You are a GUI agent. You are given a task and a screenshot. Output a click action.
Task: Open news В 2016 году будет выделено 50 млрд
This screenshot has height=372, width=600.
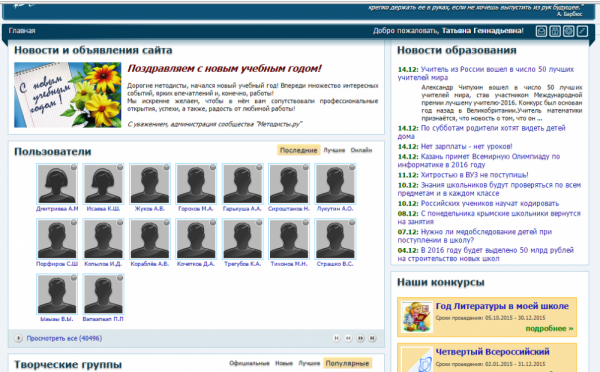click(x=486, y=255)
